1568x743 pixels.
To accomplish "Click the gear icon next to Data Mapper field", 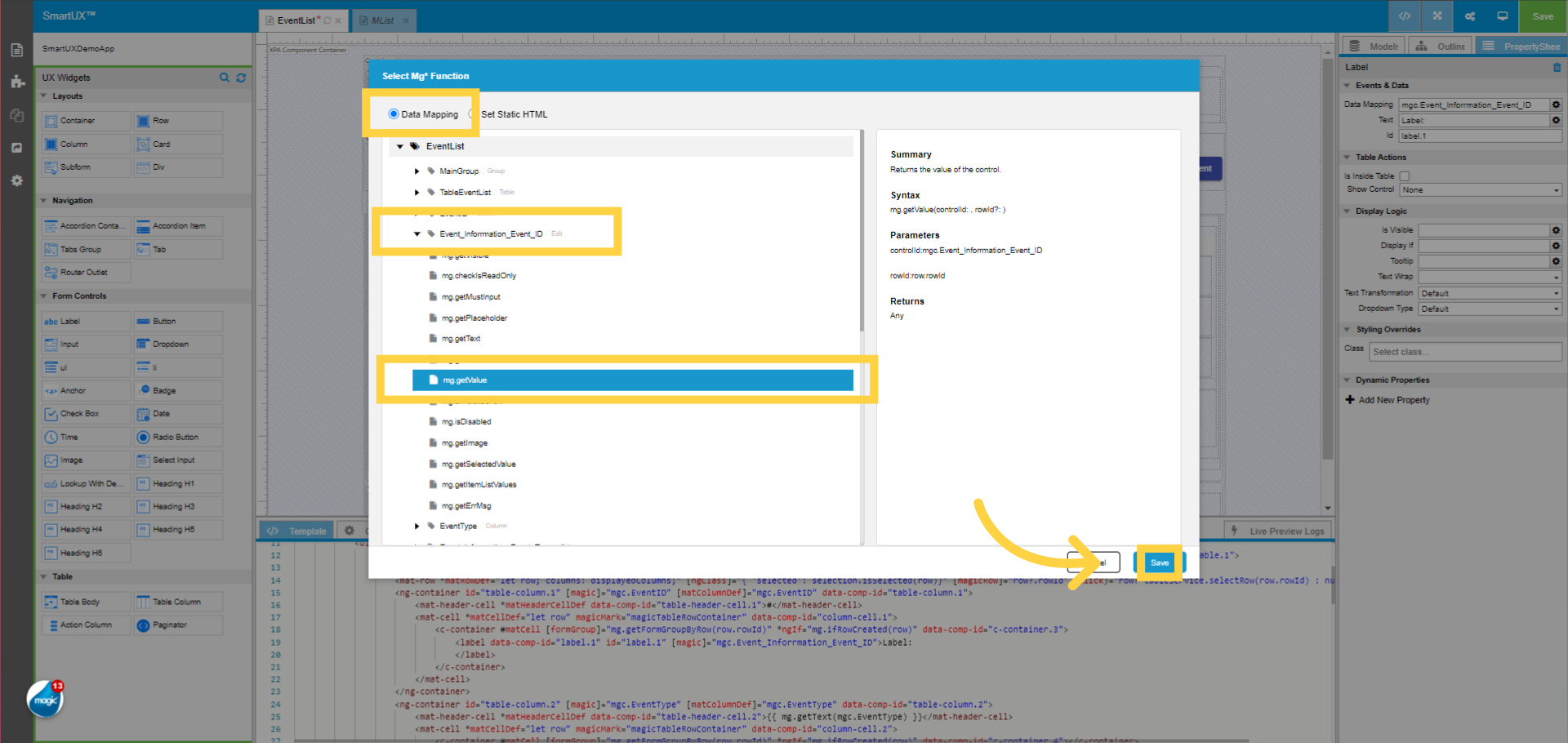I will point(1556,105).
